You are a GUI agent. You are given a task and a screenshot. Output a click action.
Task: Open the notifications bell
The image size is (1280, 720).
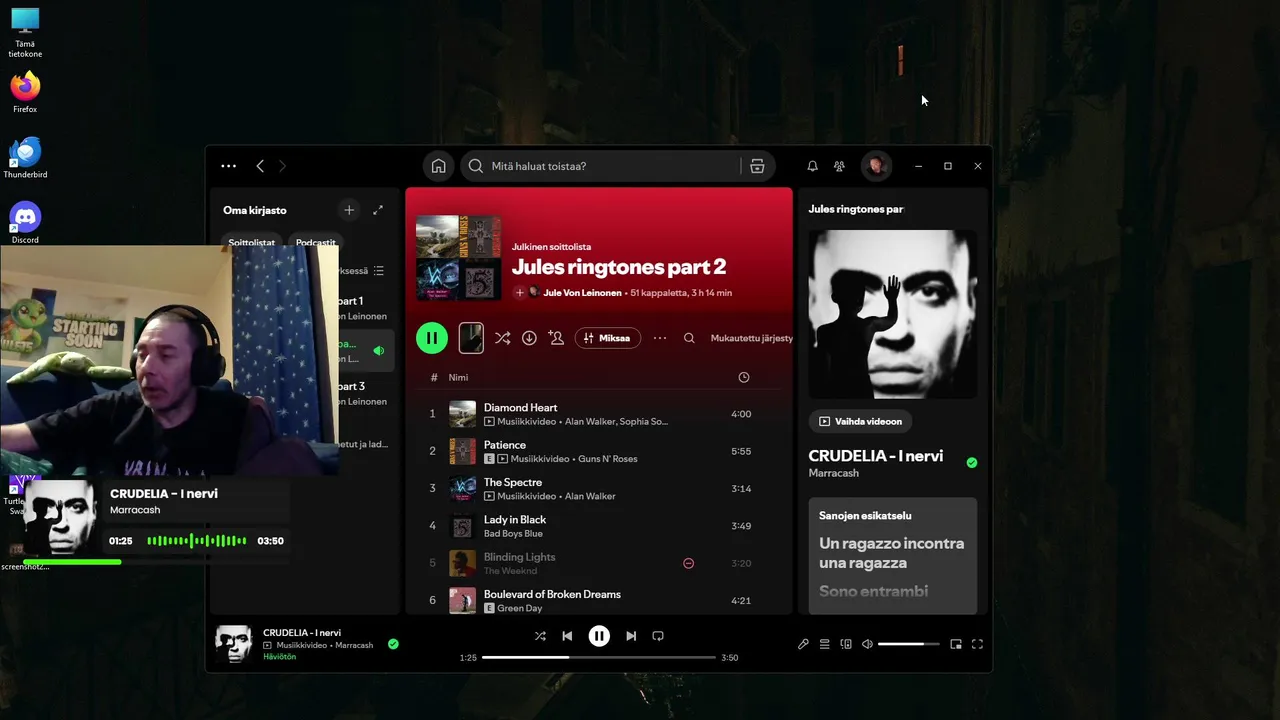(x=812, y=166)
